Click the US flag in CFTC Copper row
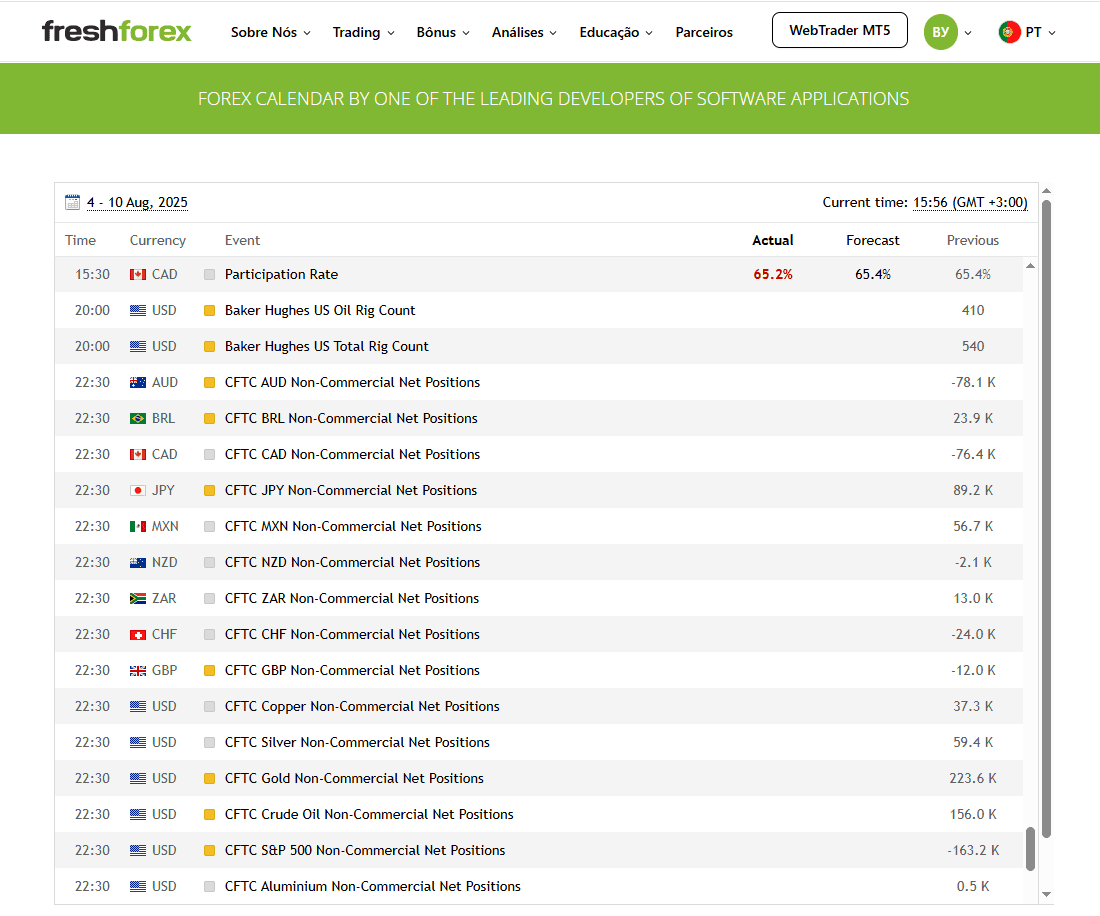This screenshot has height=916, width=1100. coord(138,706)
